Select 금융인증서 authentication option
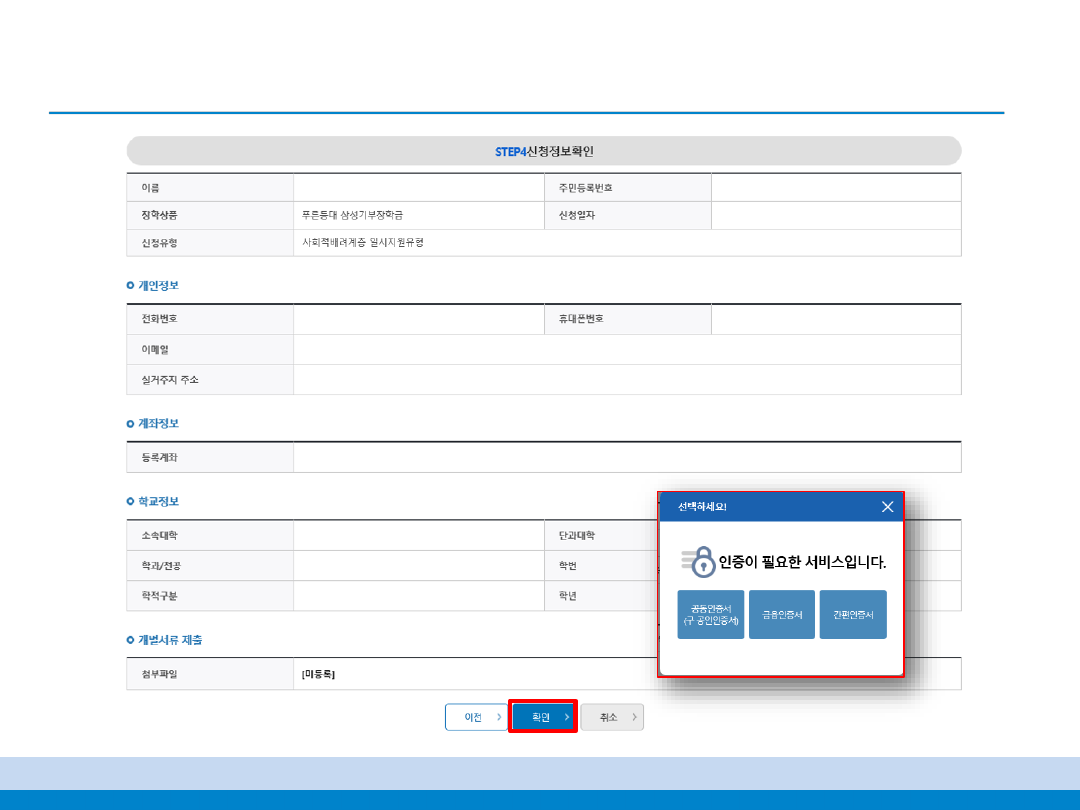Screen dimensions: 1080x810 pos(782,615)
